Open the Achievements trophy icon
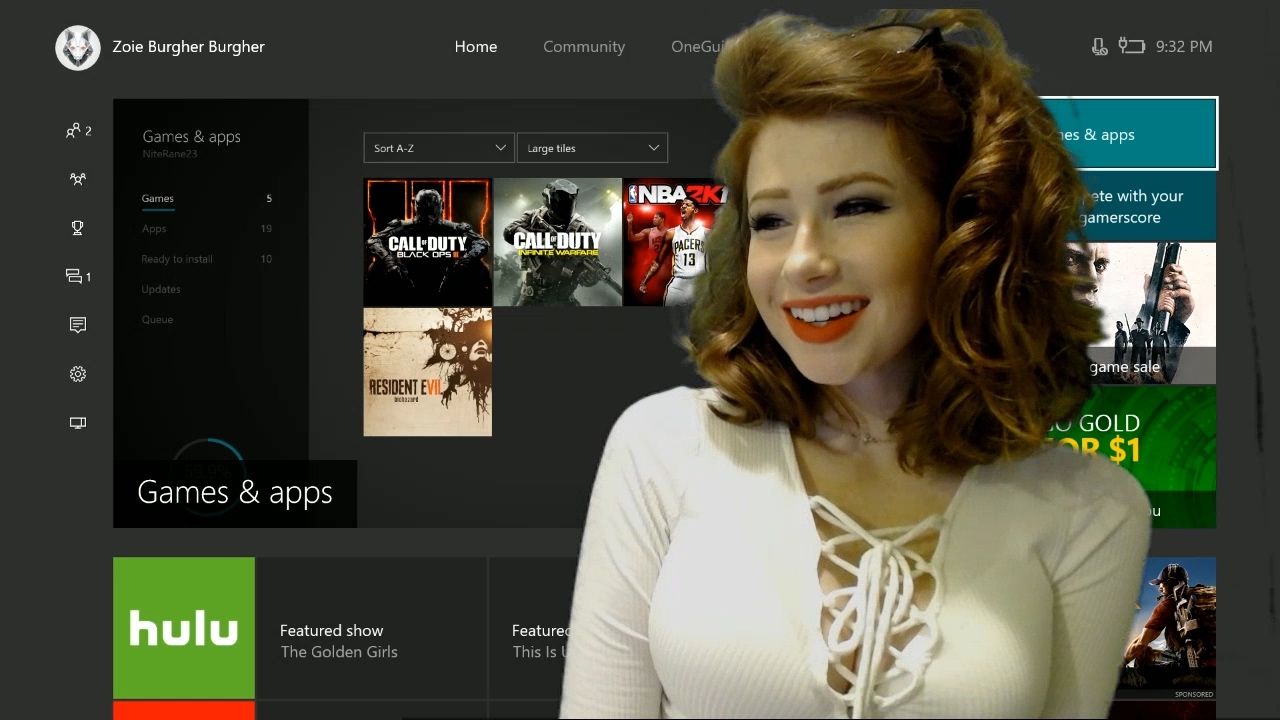1280x720 pixels. point(78,228)
